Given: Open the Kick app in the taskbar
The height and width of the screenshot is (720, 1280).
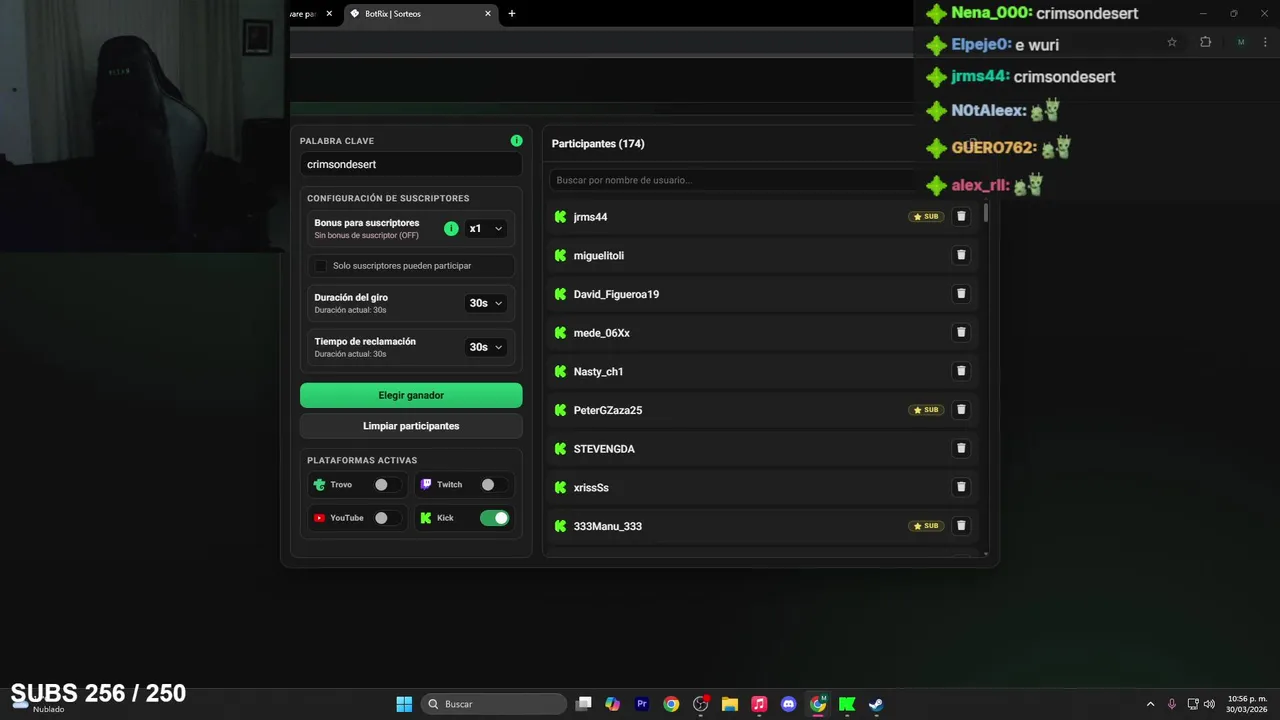Looking at the screenshot, I should click(x=847, y=704).
